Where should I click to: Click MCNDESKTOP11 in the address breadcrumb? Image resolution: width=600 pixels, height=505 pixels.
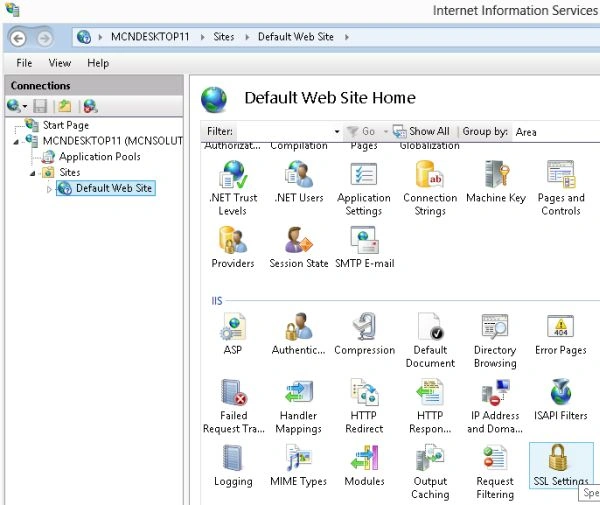tap(150, 37)
